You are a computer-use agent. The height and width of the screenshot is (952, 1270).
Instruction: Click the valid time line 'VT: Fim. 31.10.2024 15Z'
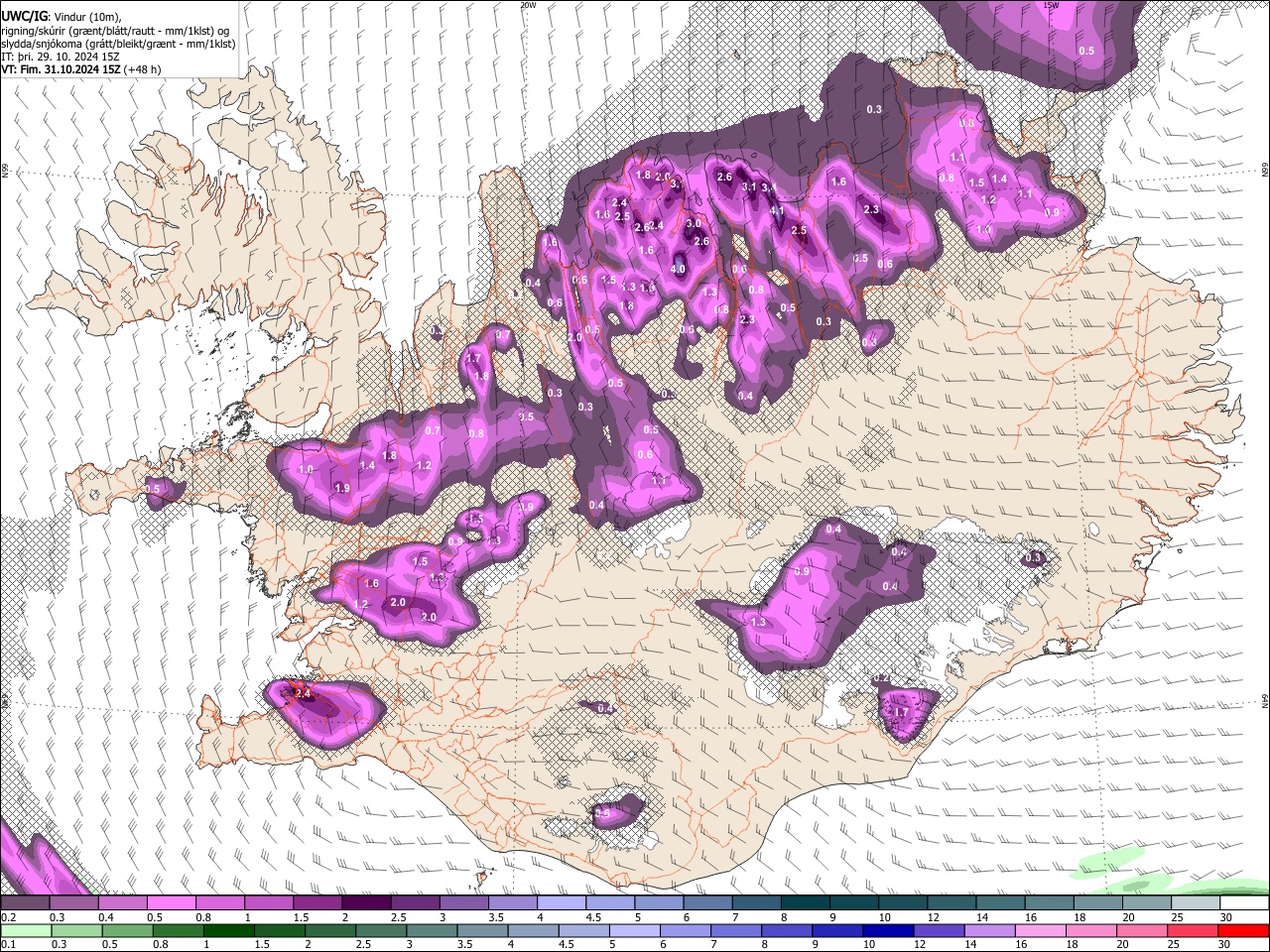coord(63,69)
